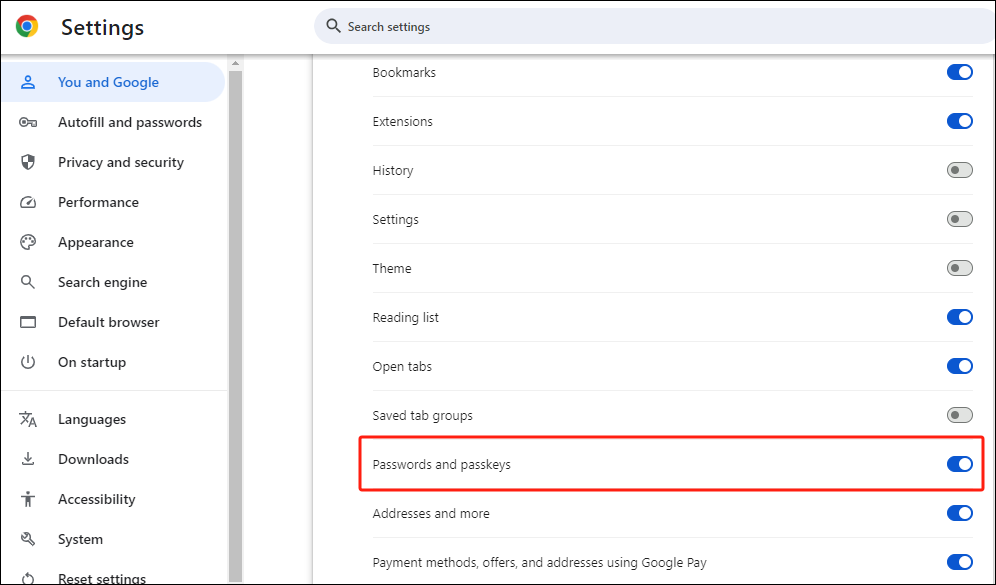Turn on the Theme sync toggle
The image size is (996, 585).
click(959, 268)
